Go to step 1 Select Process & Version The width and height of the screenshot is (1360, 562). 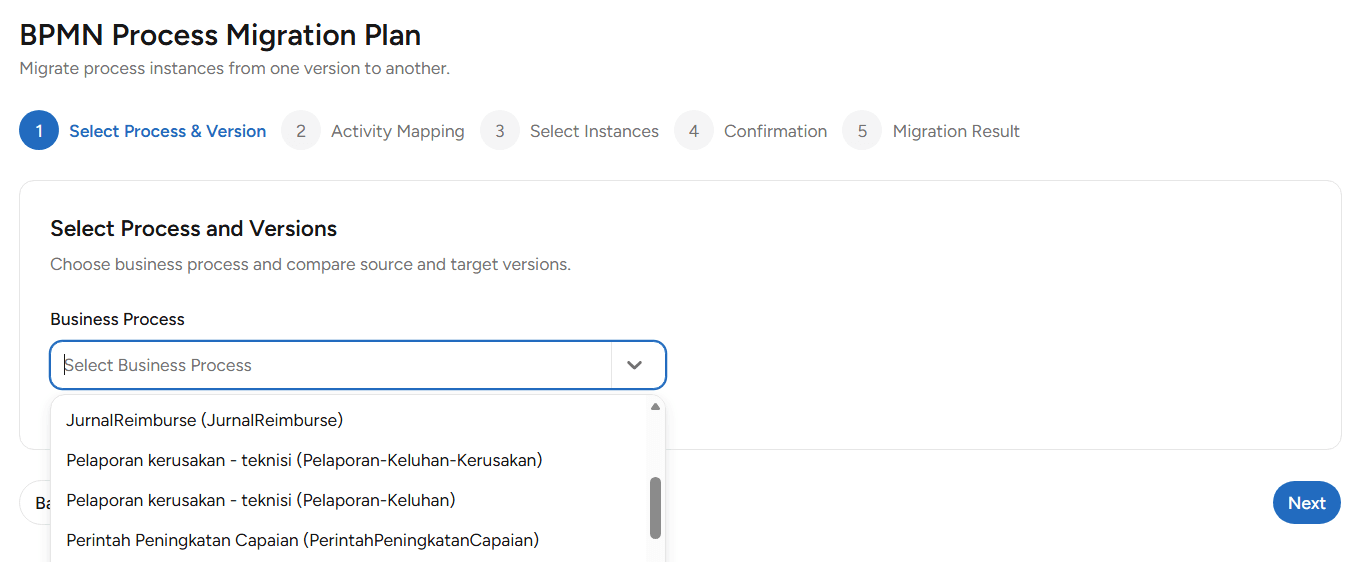pyautogui.click(x=143, y=131)
